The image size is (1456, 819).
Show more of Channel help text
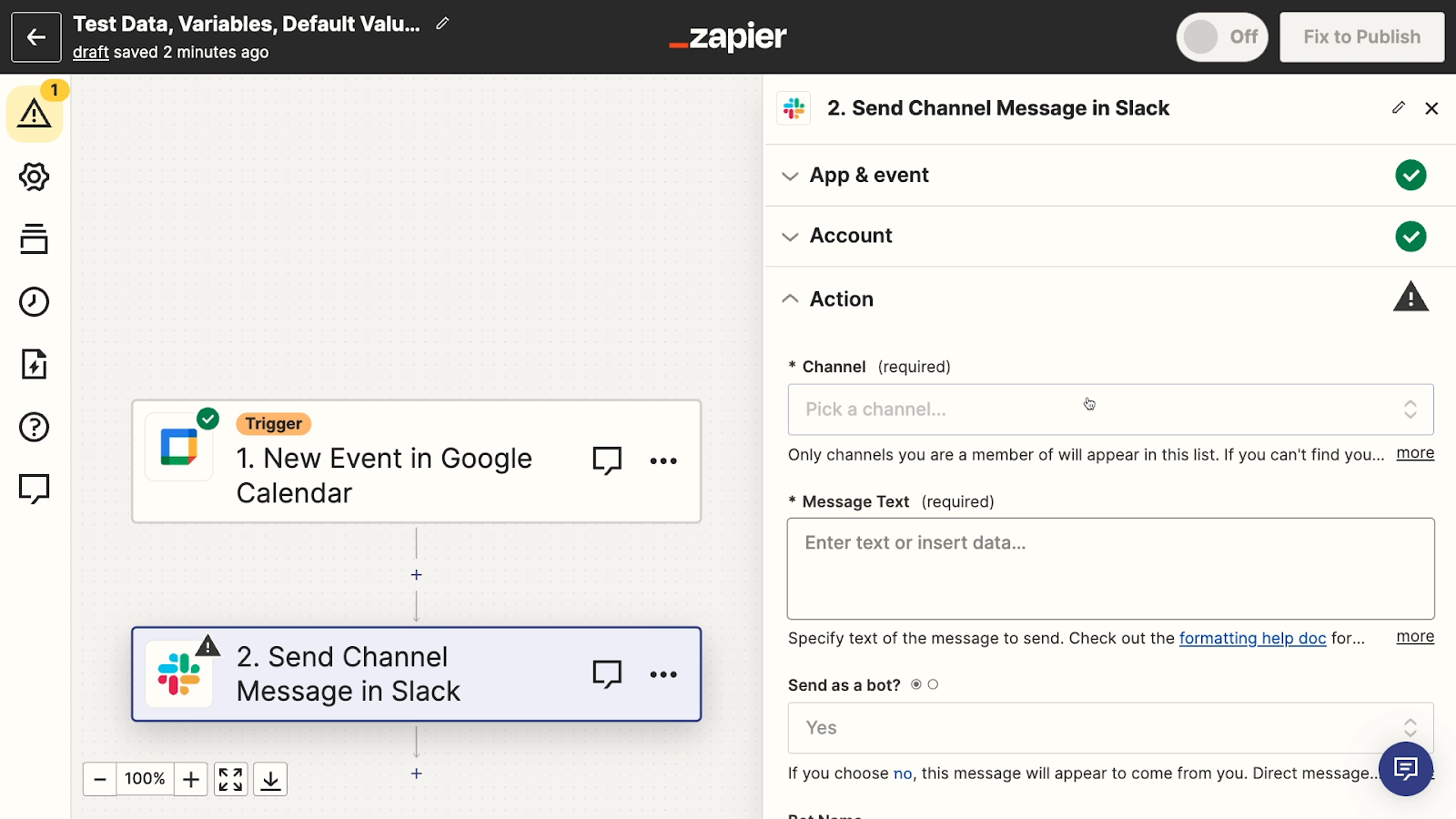pyautogui.click(x=1415, y=453)
